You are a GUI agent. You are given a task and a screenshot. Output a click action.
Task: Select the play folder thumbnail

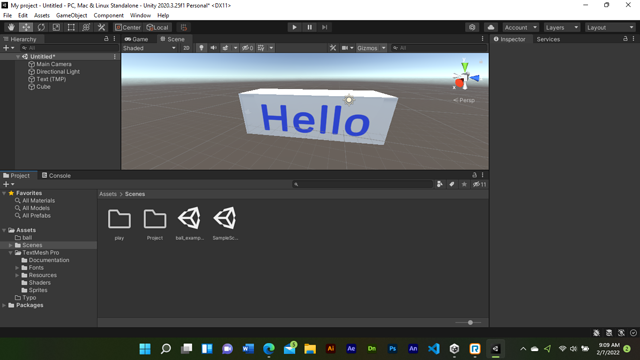119,219
